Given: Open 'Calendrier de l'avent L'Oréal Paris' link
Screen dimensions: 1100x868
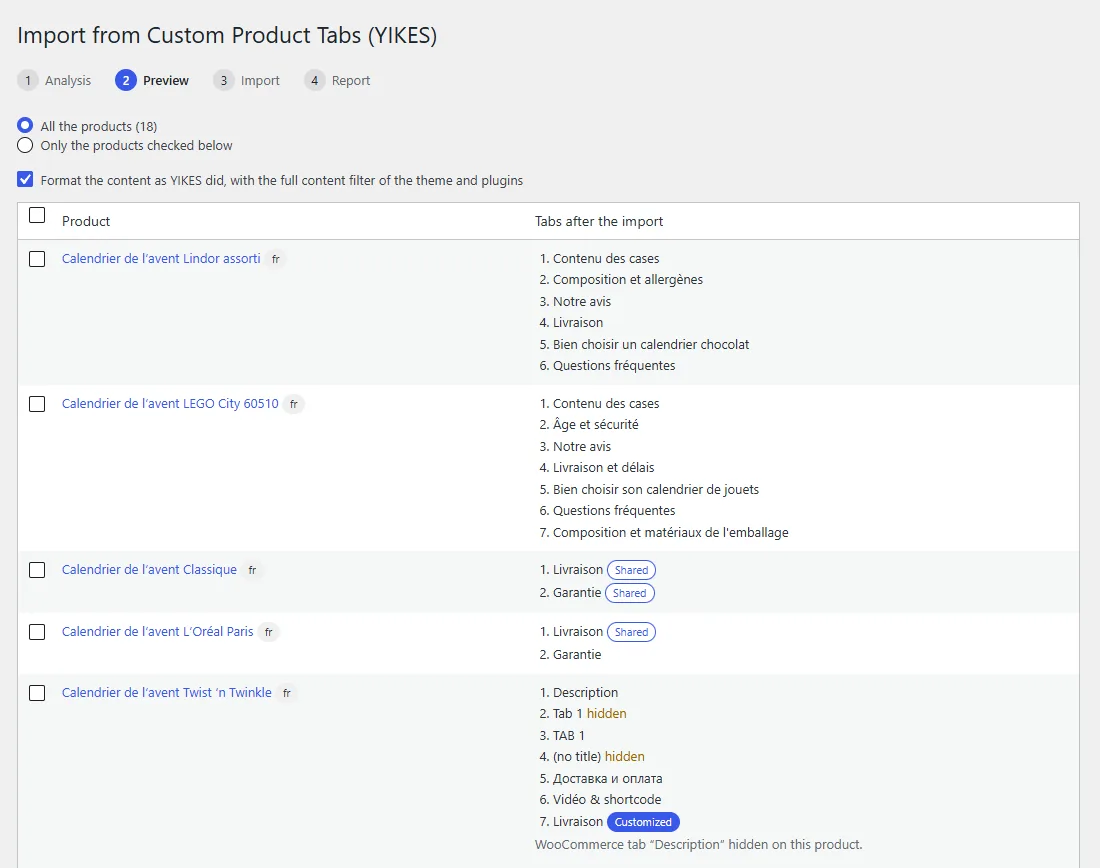Looking at the screenshot, I should point(157,632).
